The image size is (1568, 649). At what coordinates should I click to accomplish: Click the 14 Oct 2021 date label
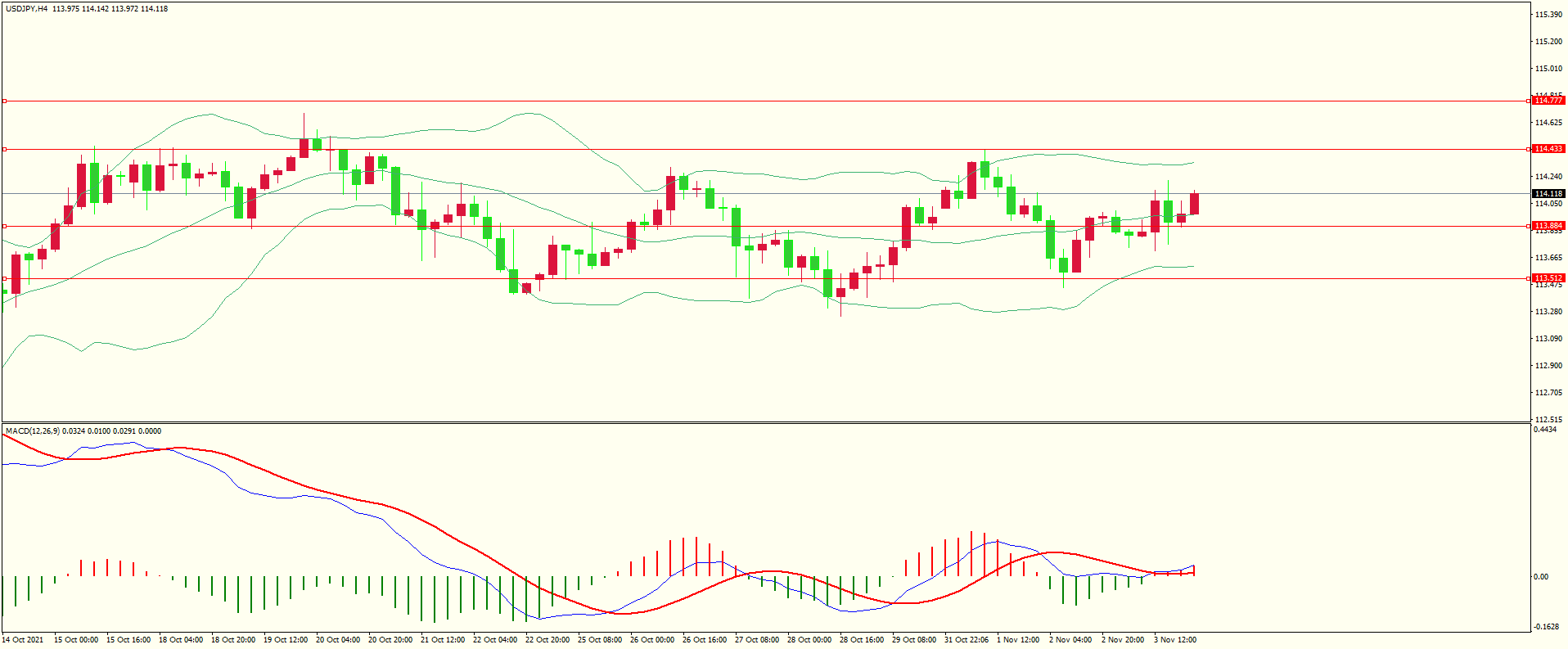[x=24, y=640]
